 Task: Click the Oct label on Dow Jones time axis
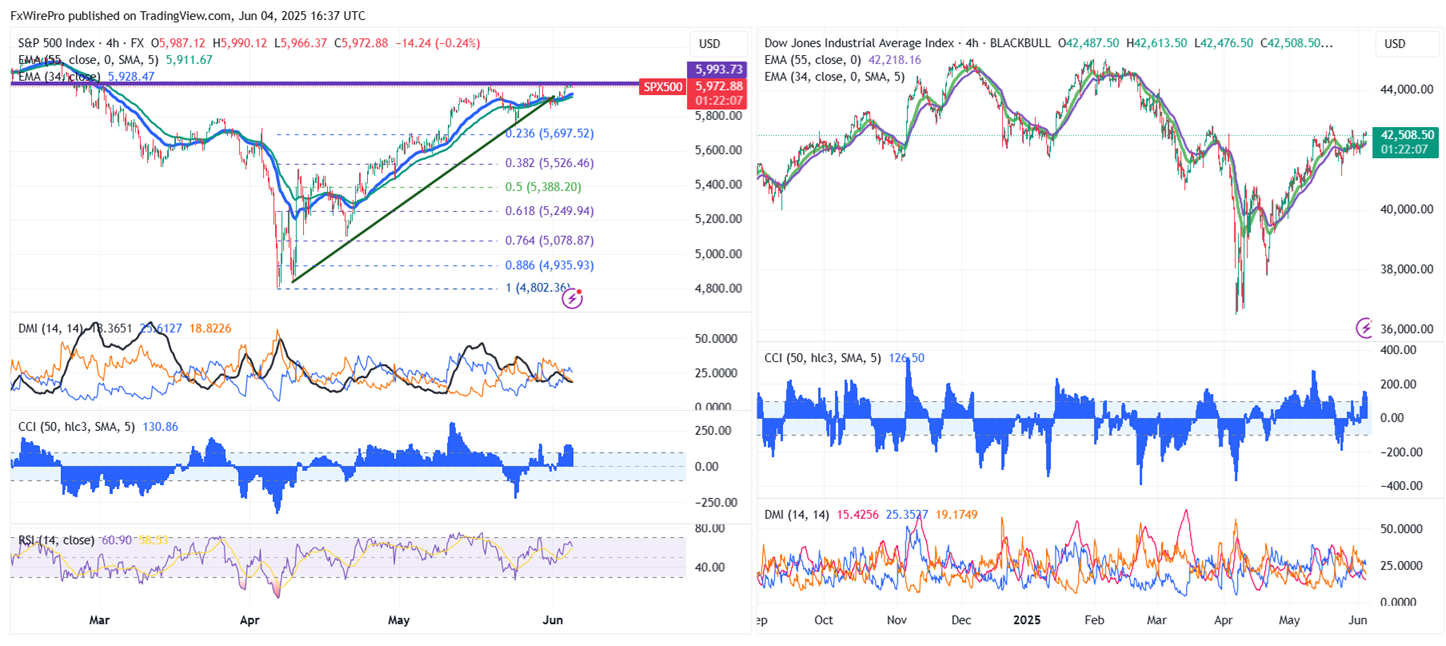[824, 620]
